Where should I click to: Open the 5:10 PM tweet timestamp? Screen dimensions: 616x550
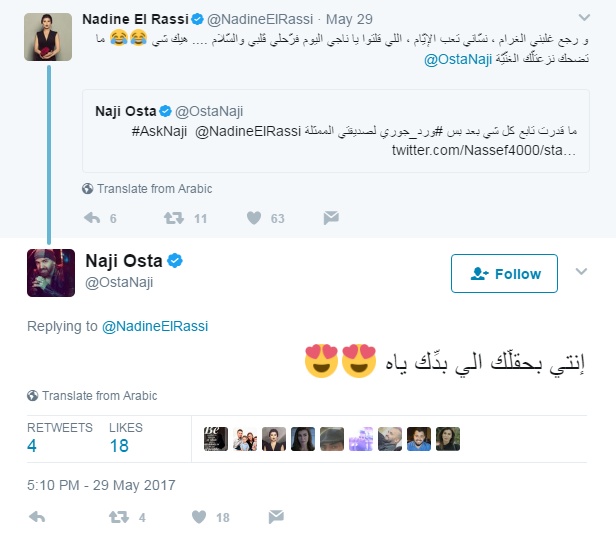(101, 485)
